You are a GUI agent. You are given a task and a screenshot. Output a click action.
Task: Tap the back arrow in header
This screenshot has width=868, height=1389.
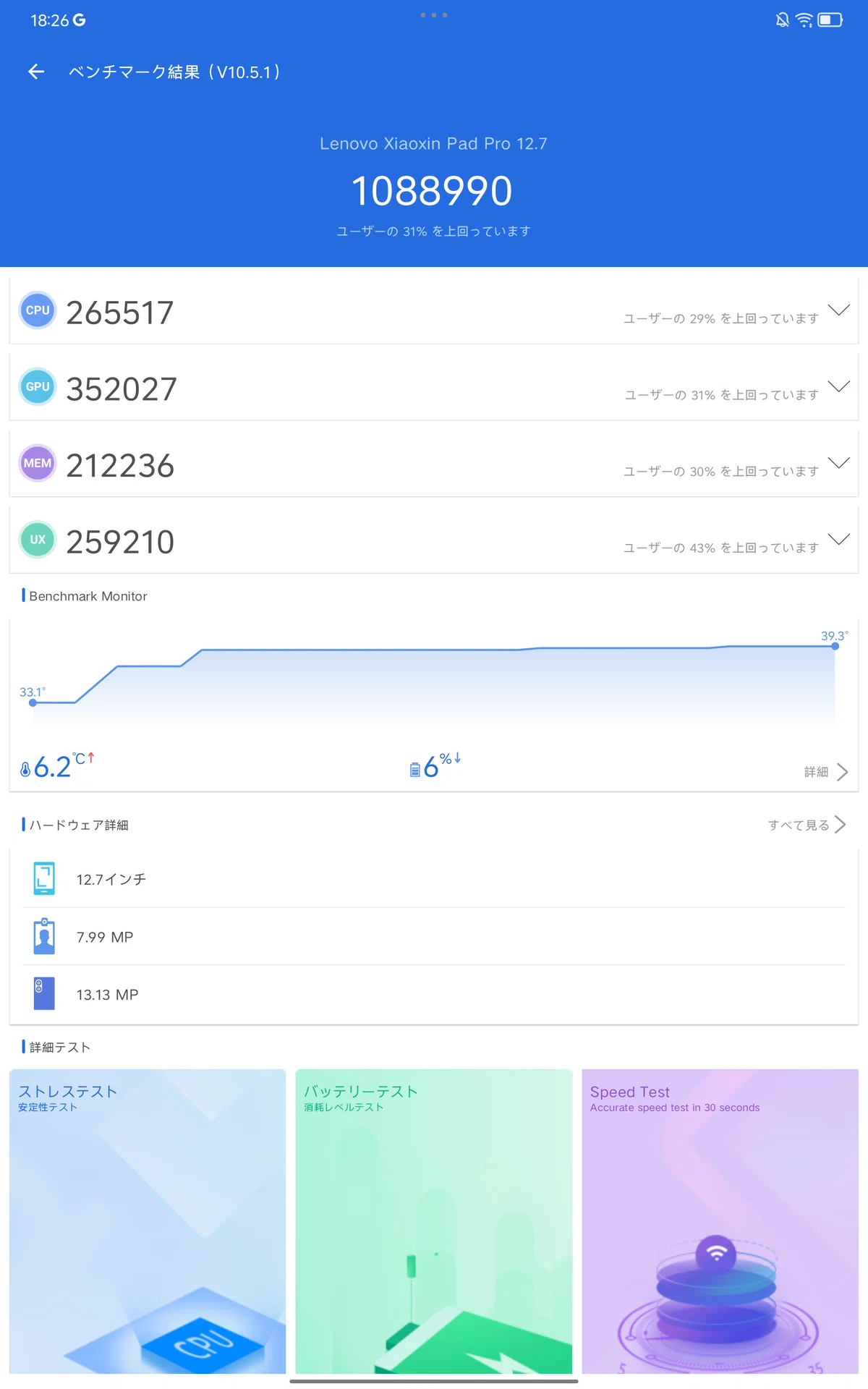36,72
